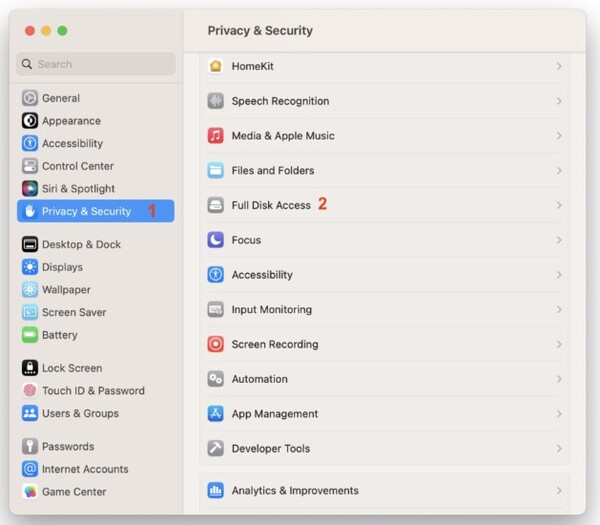Click the Focus moon icon

pos(215,240)
